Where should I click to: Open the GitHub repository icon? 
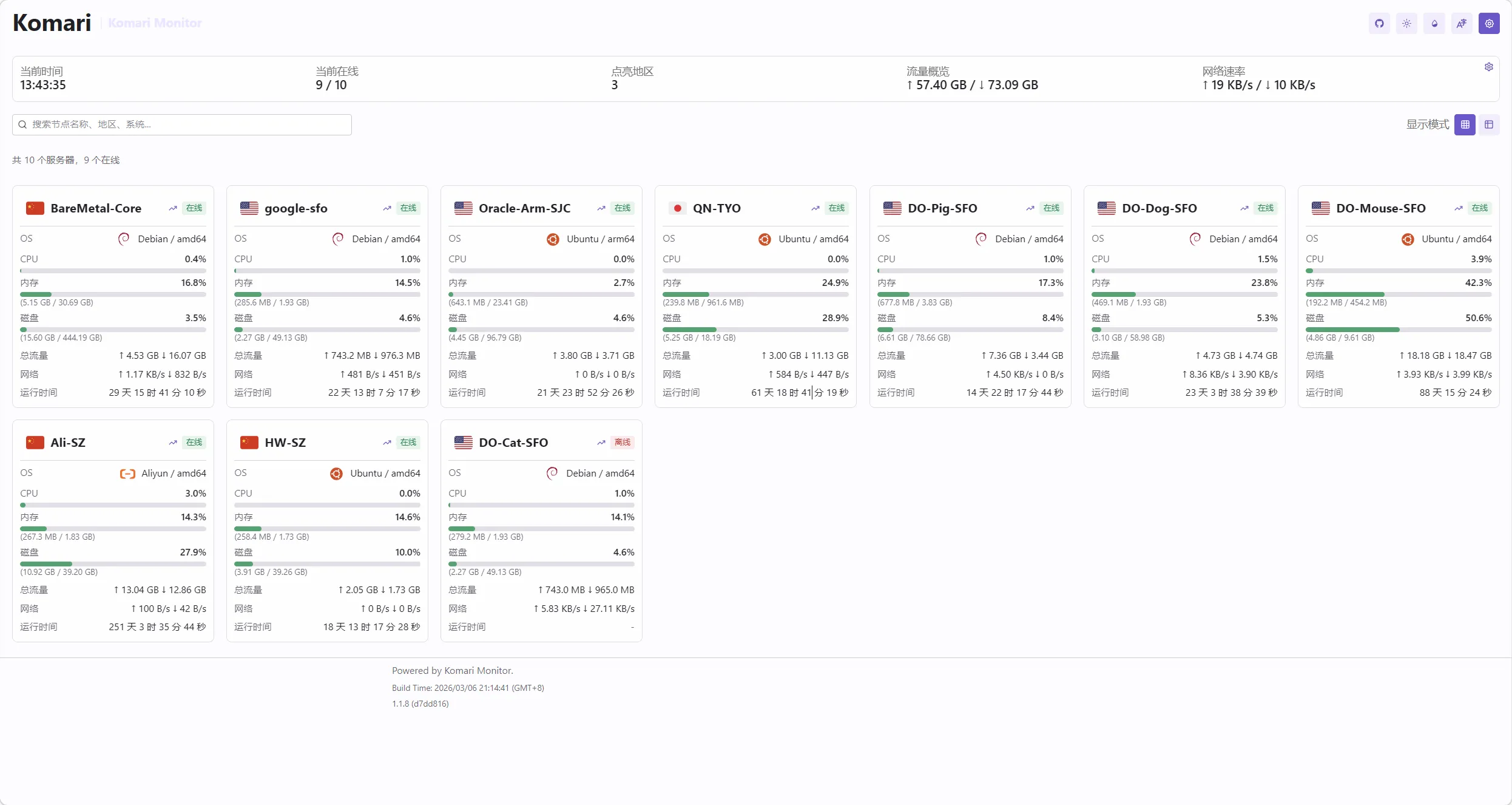pyautogui.click(x=1379, y=24)
